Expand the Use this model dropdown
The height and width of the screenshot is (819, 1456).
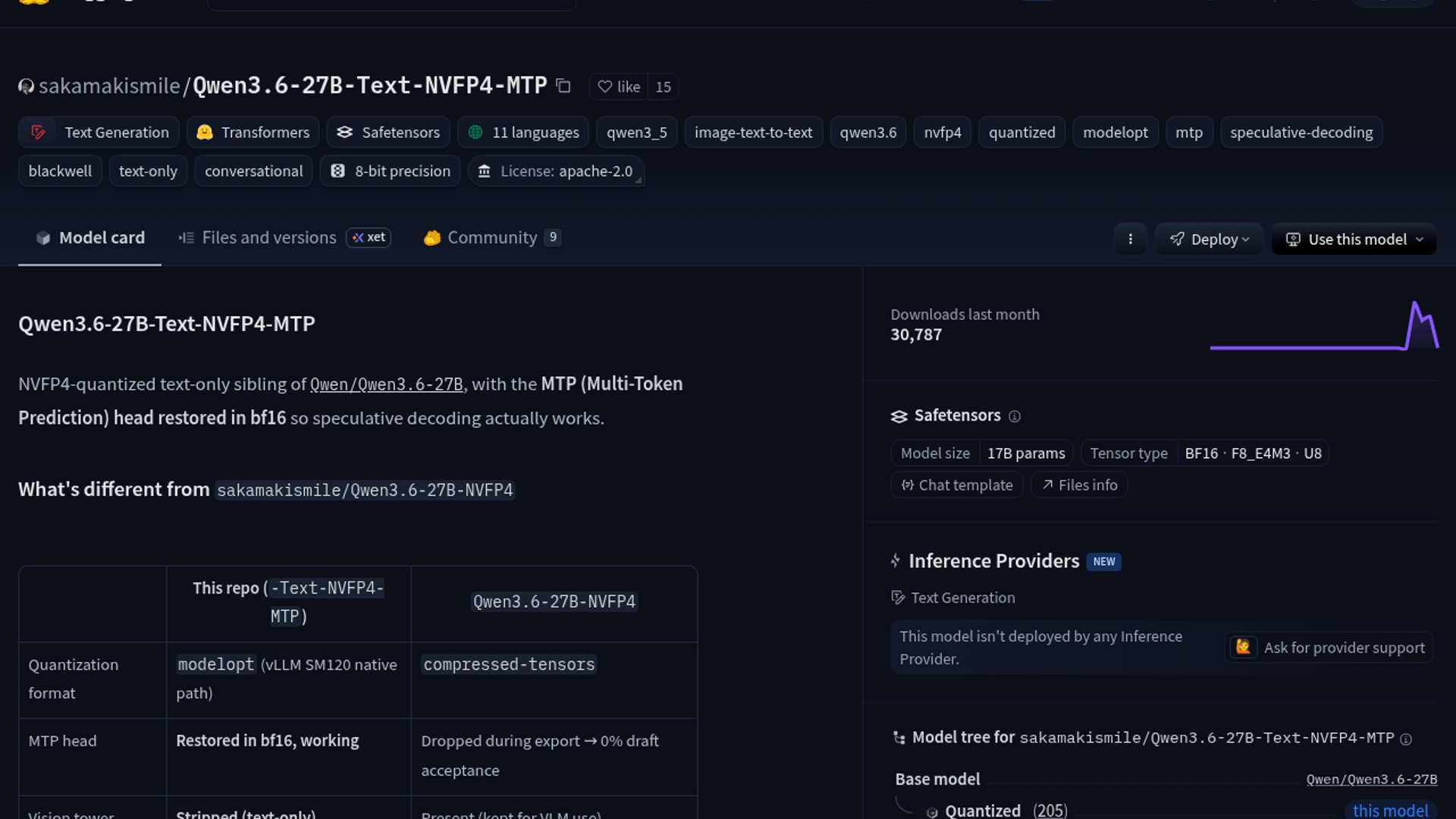pos(1354,239)
